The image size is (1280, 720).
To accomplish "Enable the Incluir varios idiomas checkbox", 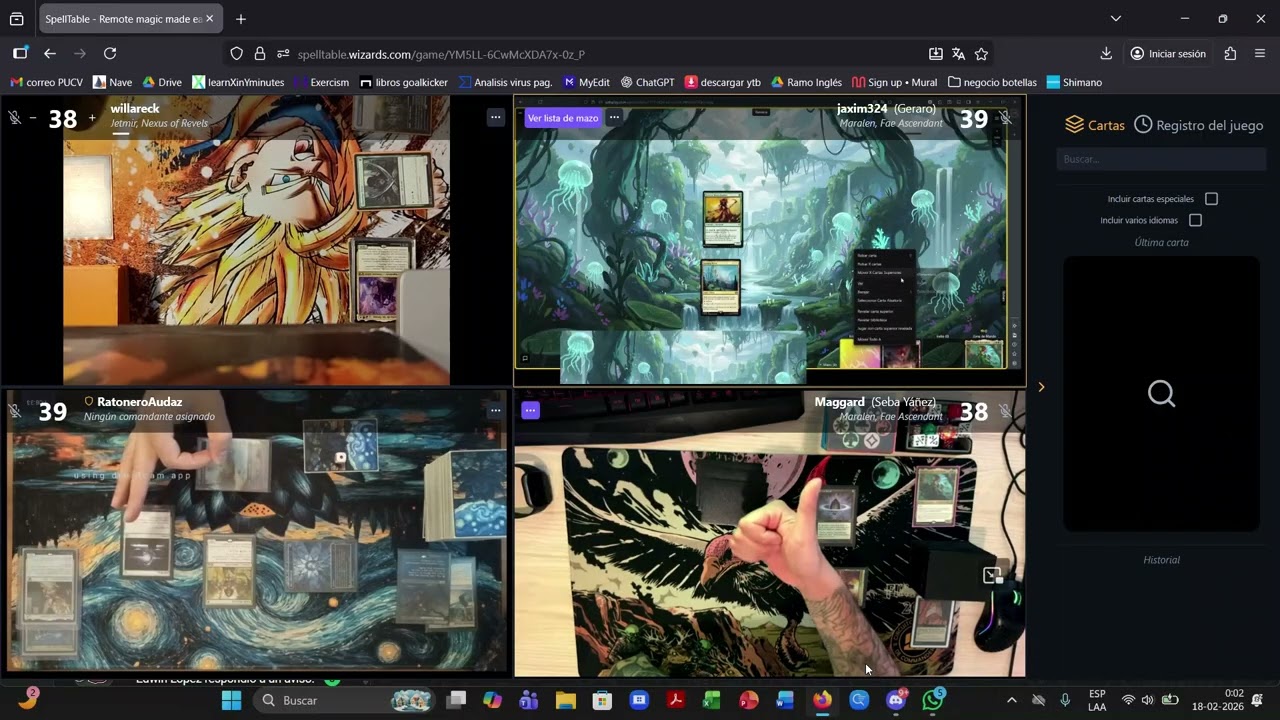I will coord(1195,220).
